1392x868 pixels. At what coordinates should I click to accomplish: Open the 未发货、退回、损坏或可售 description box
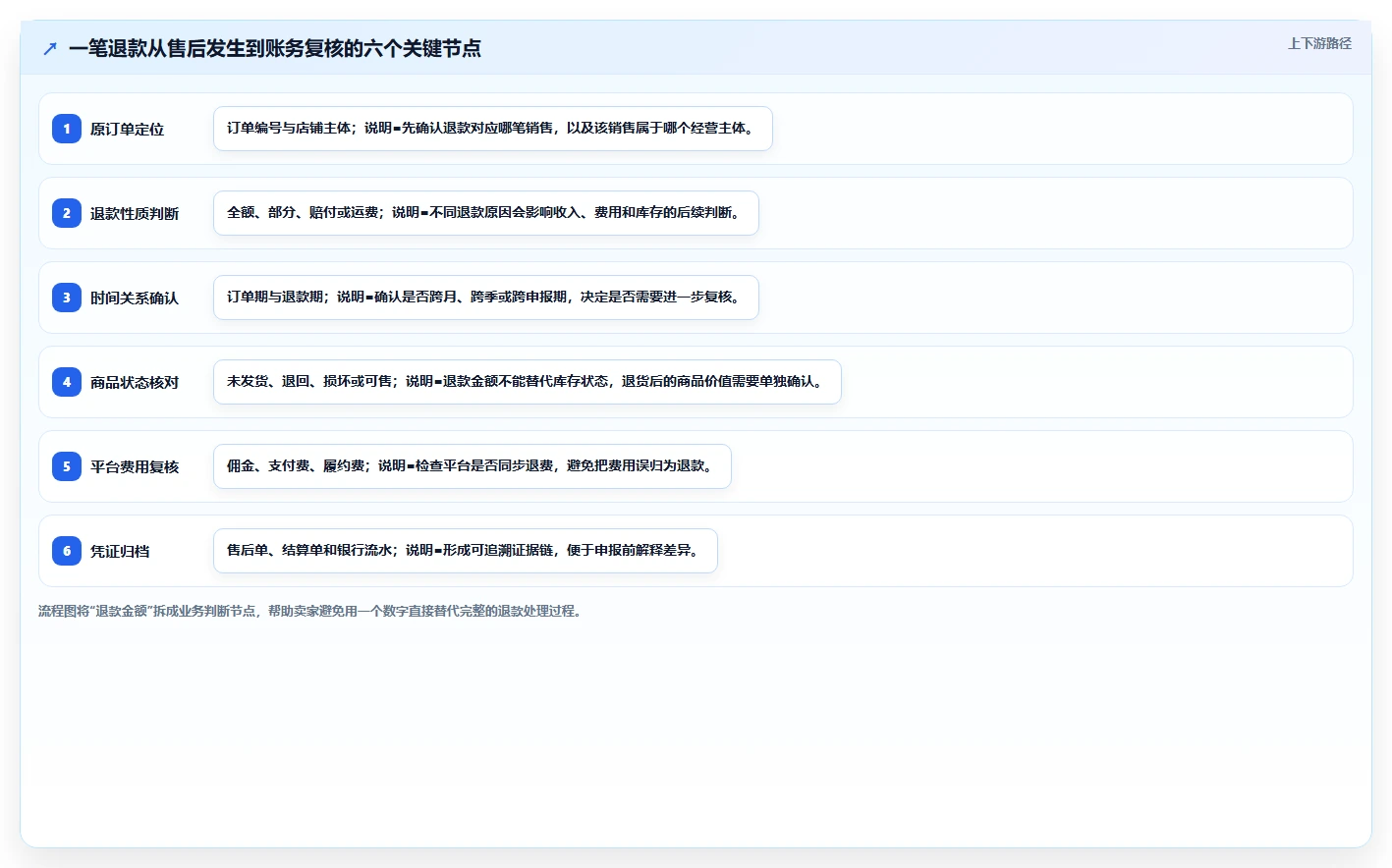[x=528, y=382]
